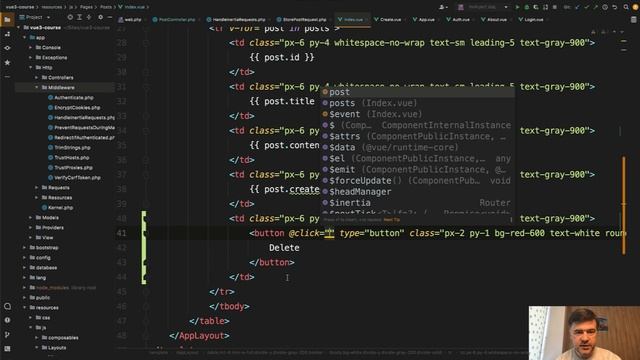Open the Terminal tool window icon
This screenshot has height=360, width=640.
[7, 349]
